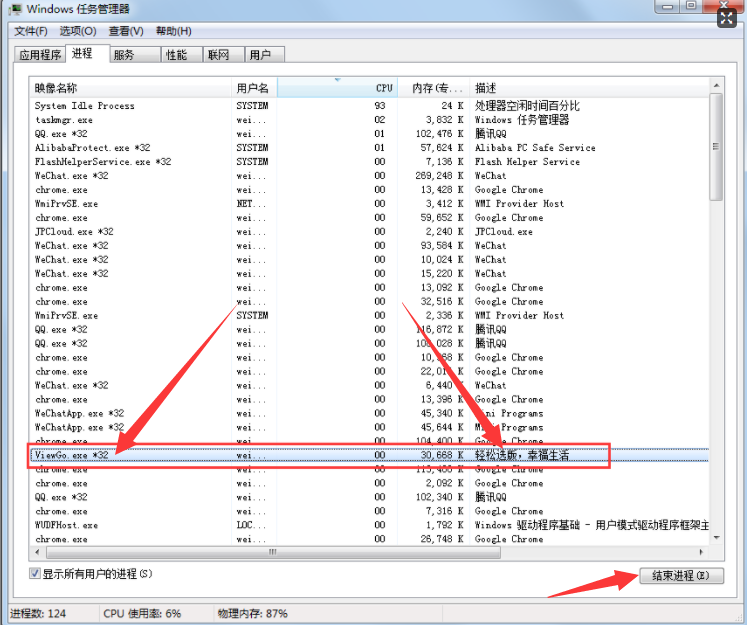
Task: Select WeChat.exe with 93,584 K memory
Action: [x=369, y=245]
